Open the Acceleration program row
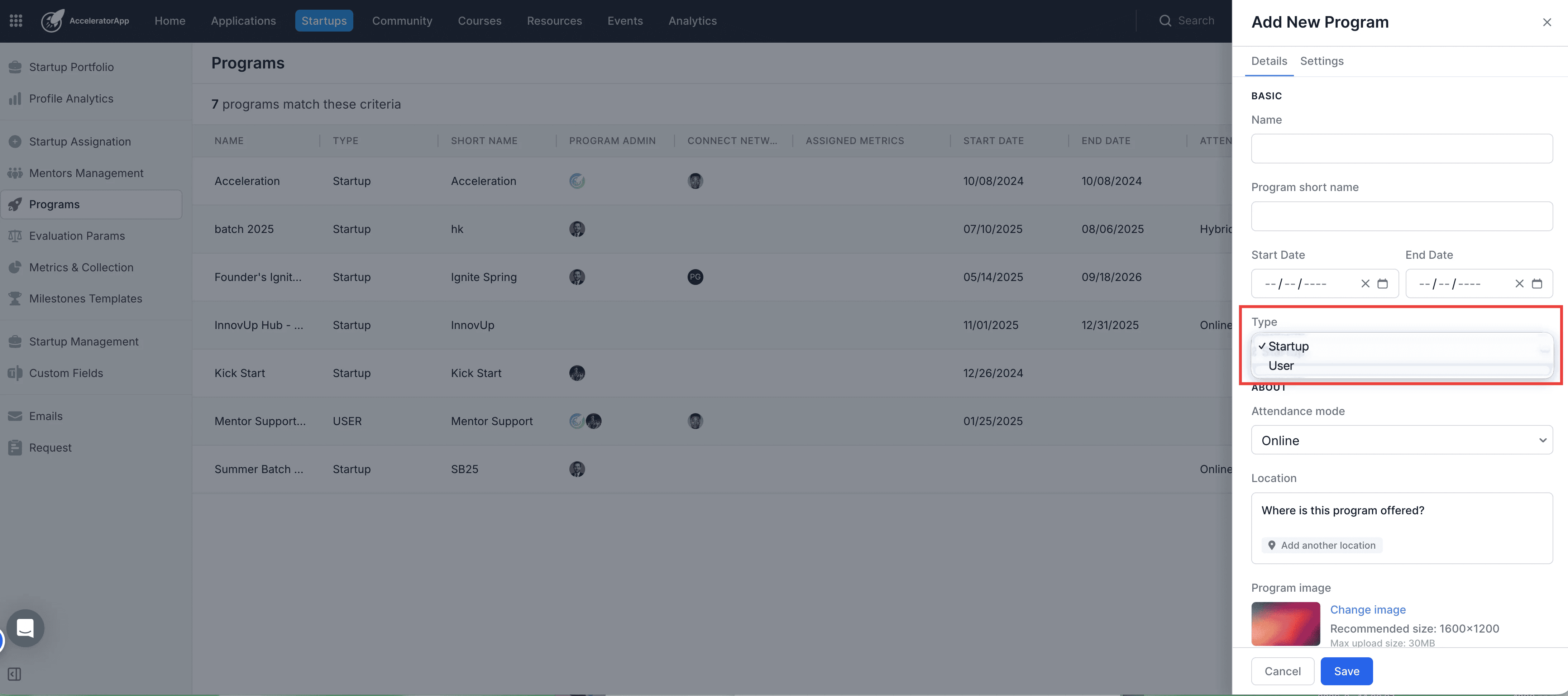Image resolution: width=1568 pixels, height=696 pixels. point(712,181)
